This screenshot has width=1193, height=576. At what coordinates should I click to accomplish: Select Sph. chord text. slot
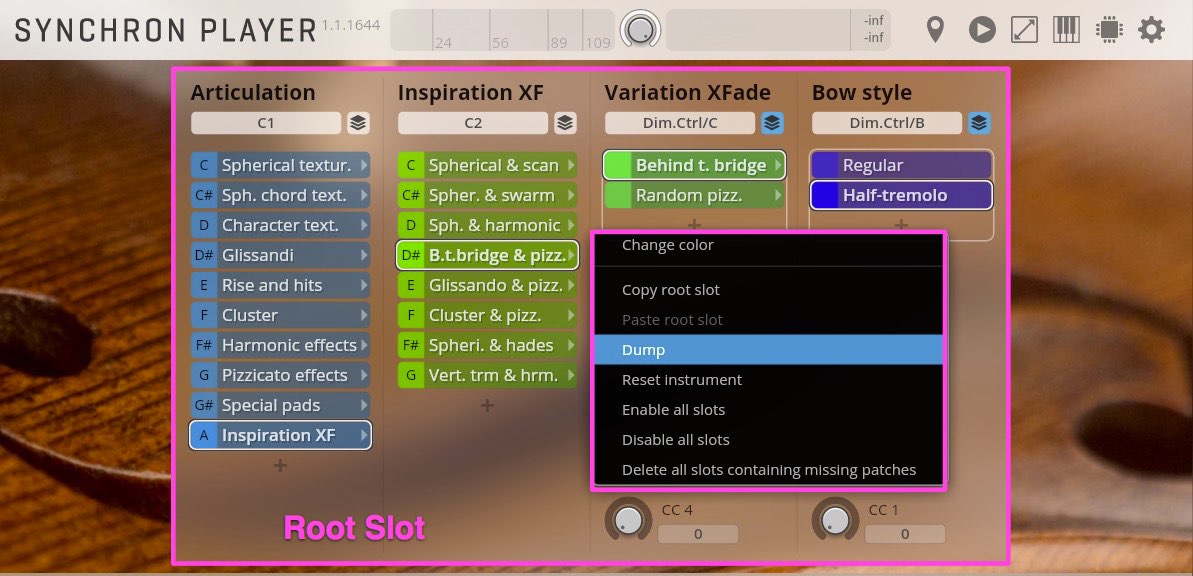(x=281, y=196)
